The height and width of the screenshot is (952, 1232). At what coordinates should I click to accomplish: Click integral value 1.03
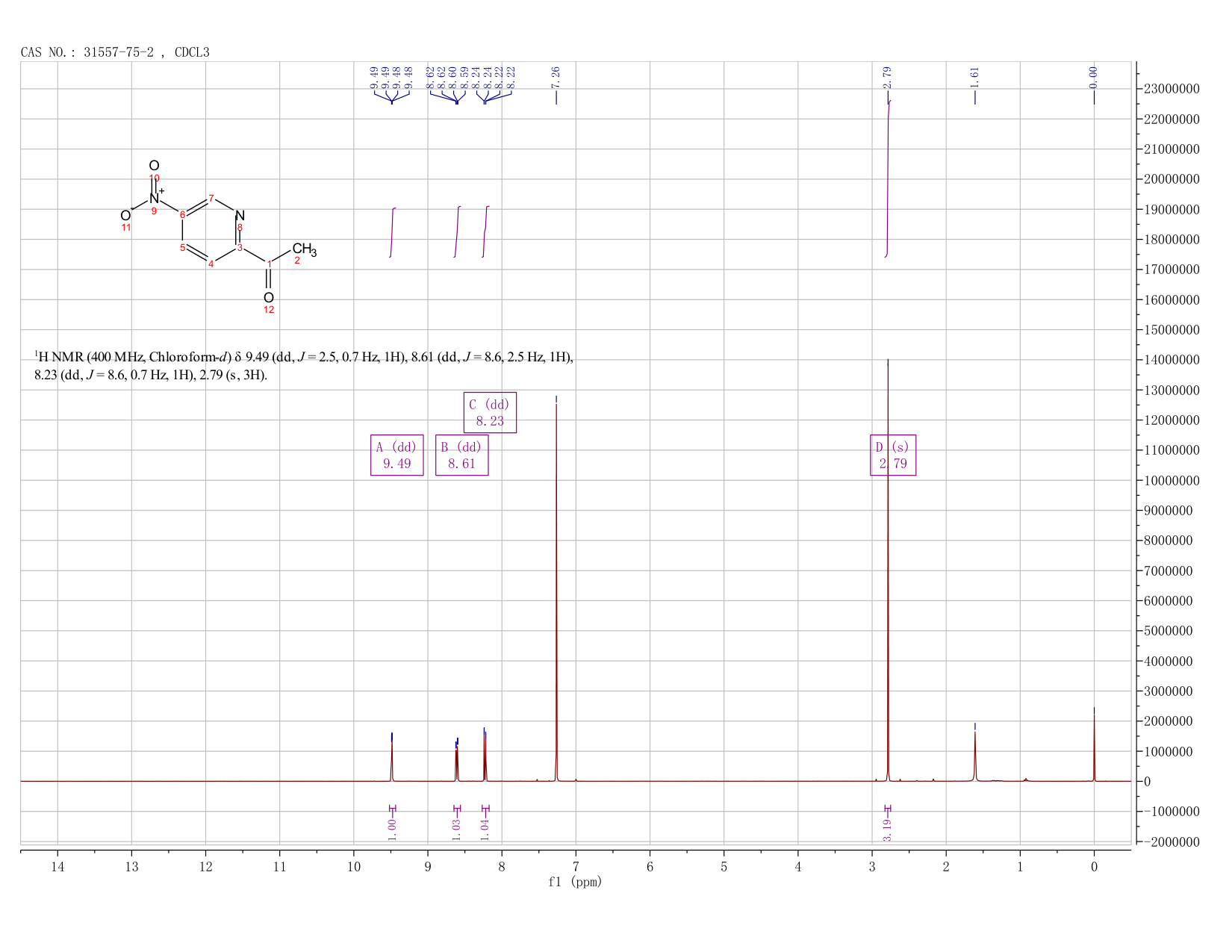457,829
